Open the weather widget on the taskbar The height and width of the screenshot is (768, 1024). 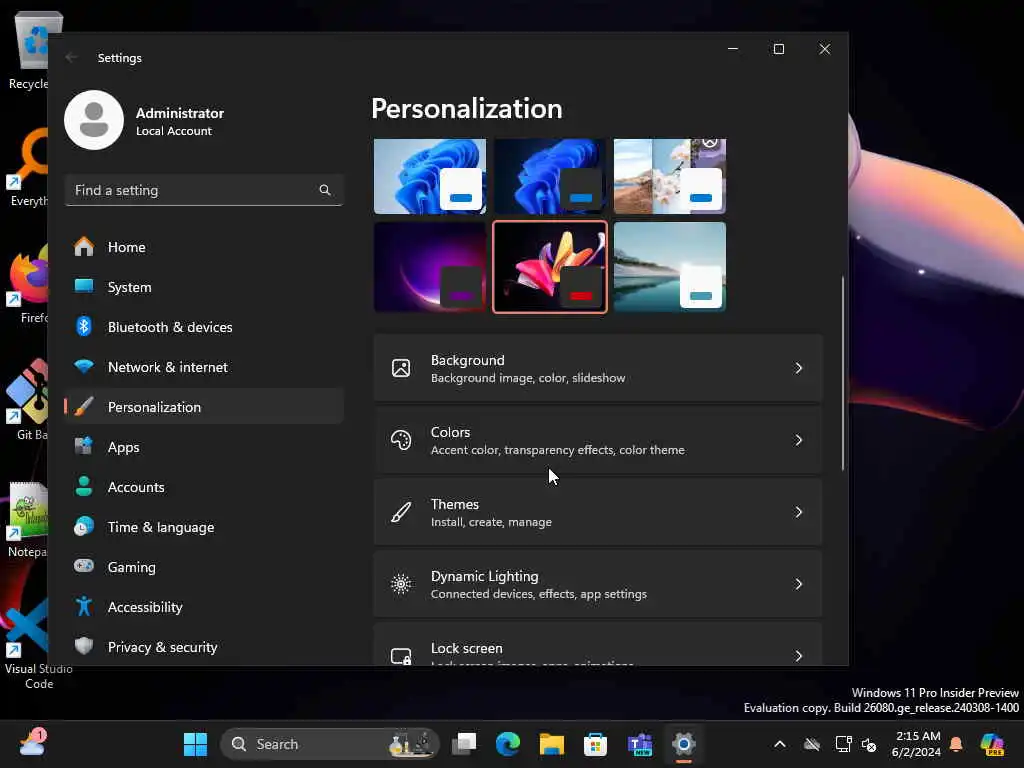[33, 743]
